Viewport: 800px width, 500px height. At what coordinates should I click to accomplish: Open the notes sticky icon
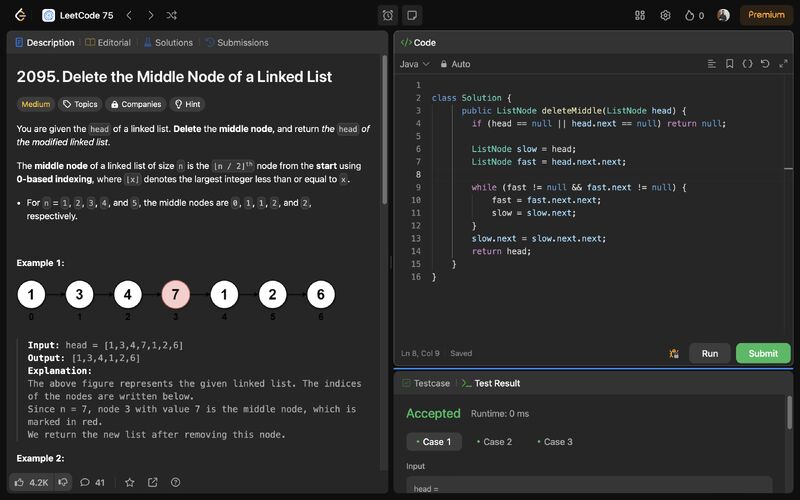(x=412, y=15)
